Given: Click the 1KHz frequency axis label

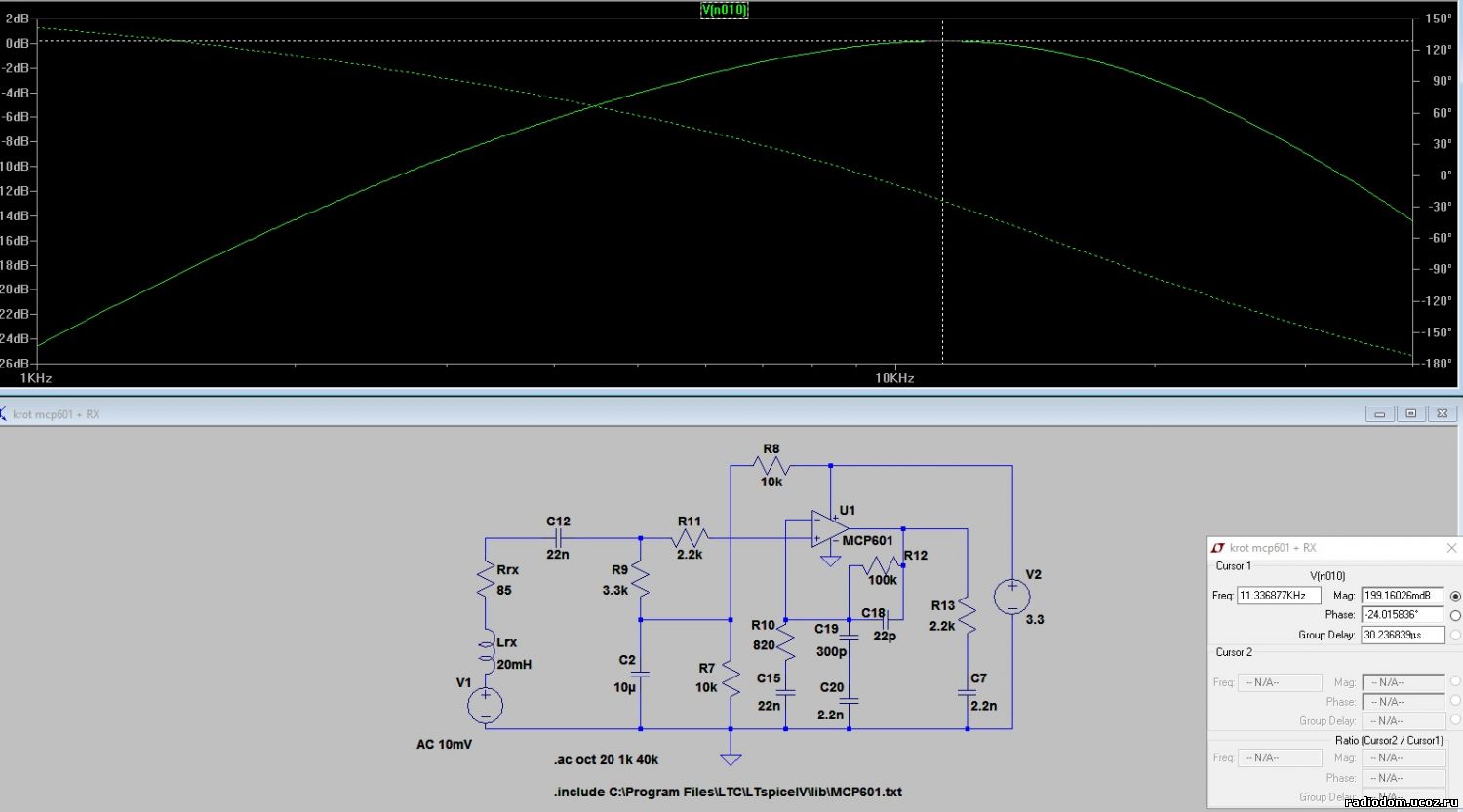Looking at the screenshot, I should click(x=36, y=378).
